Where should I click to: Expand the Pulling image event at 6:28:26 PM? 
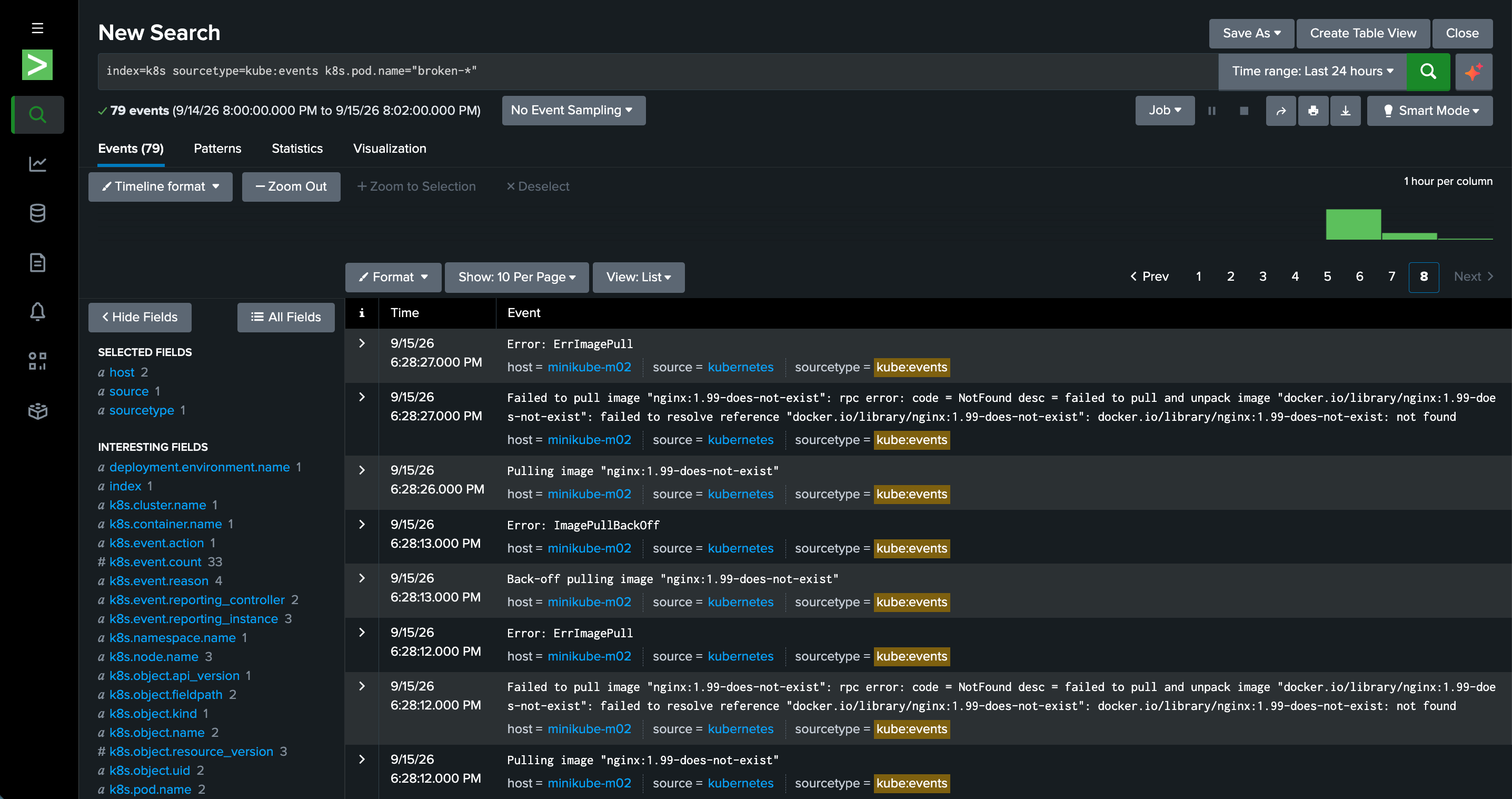coord(362,470)
